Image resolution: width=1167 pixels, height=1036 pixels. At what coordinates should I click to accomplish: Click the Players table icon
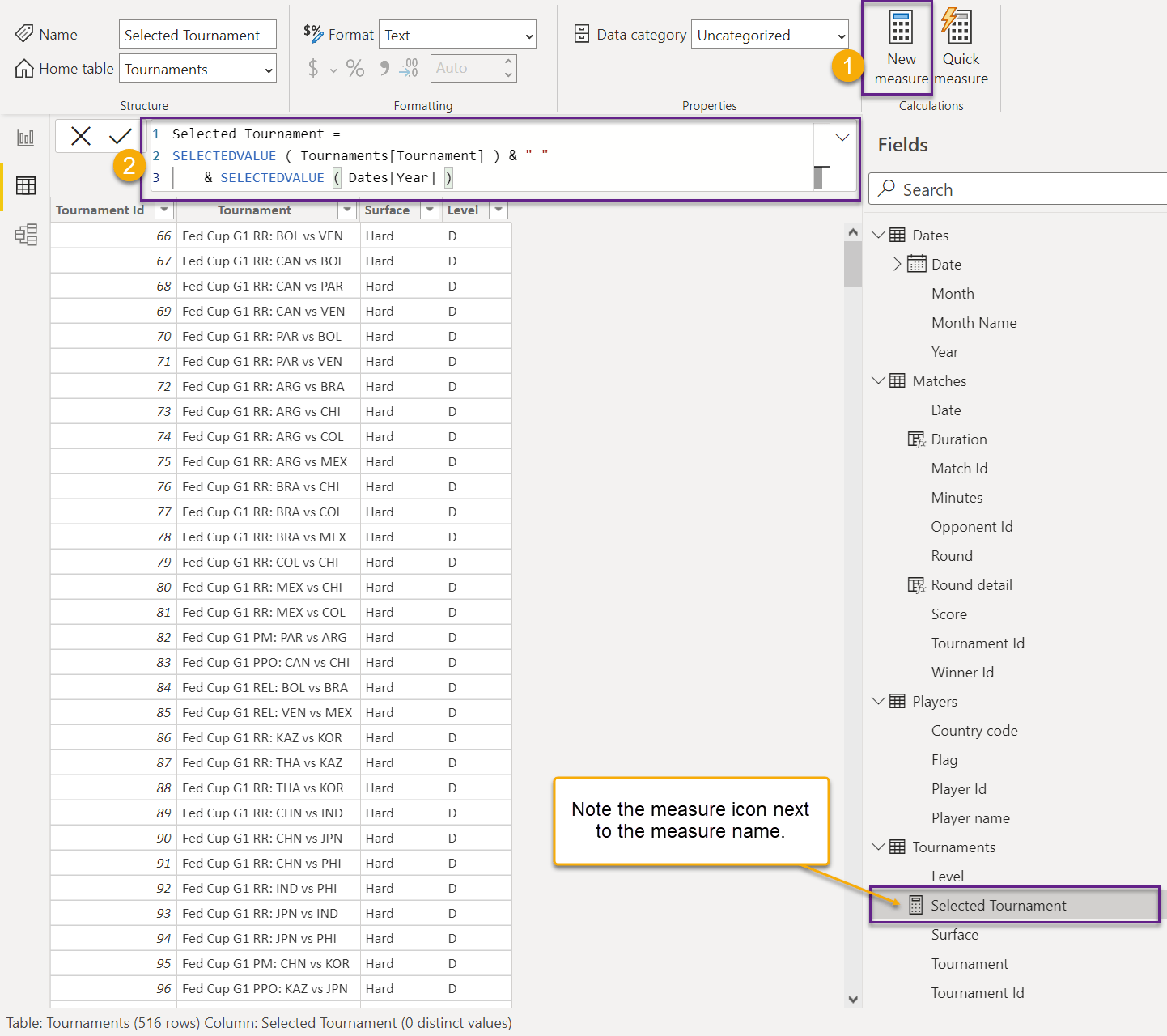point(898,701)
